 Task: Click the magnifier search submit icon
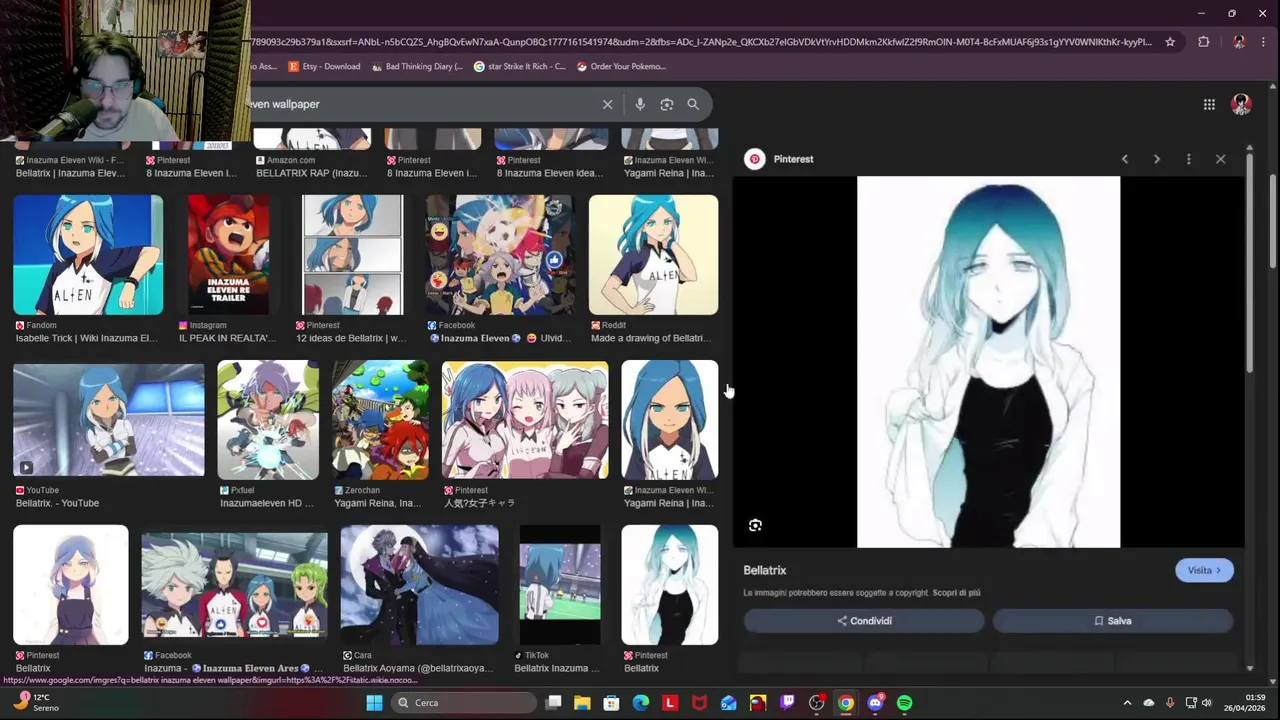point(693,104)
